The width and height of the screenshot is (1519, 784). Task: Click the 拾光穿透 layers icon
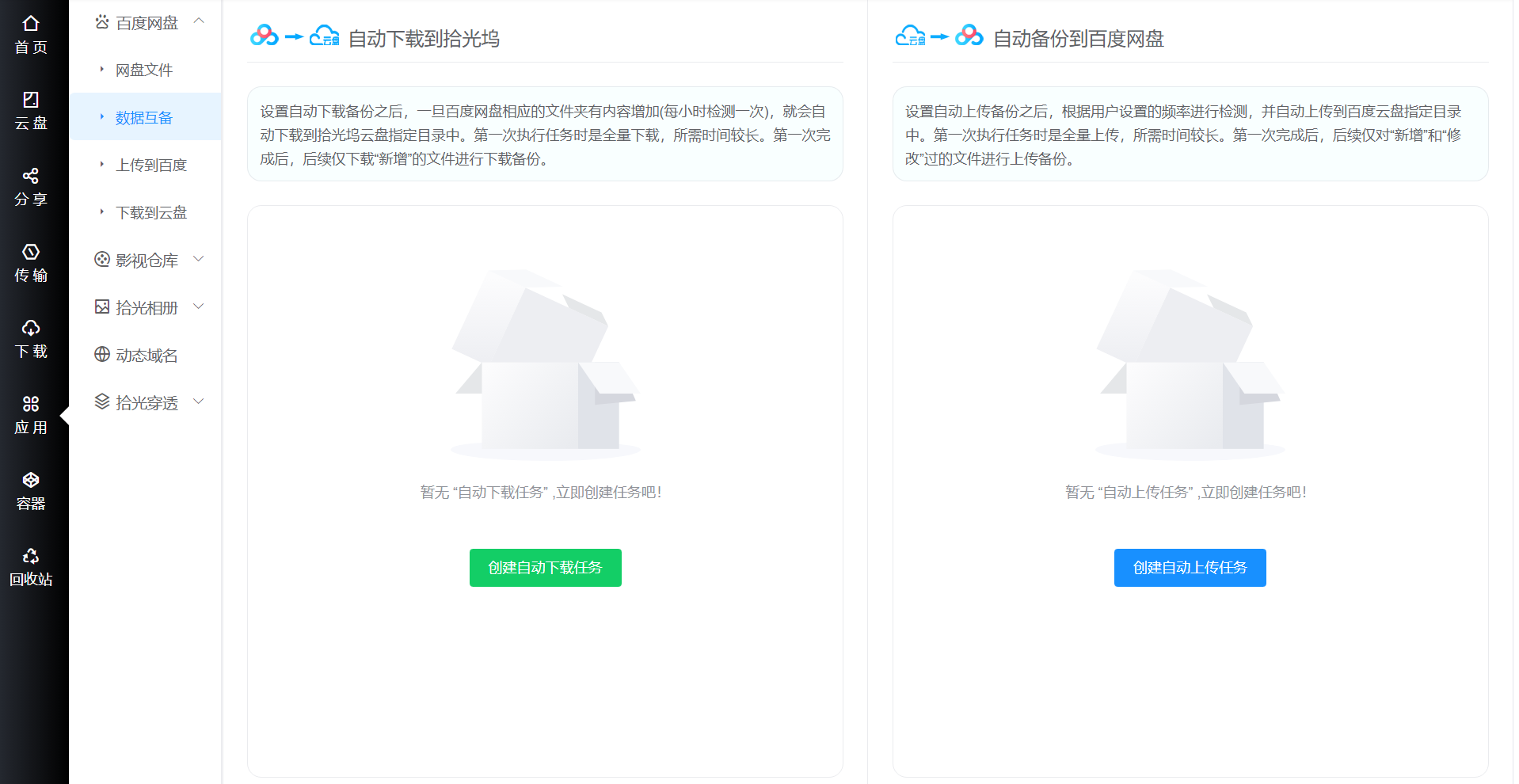[102, 402]
